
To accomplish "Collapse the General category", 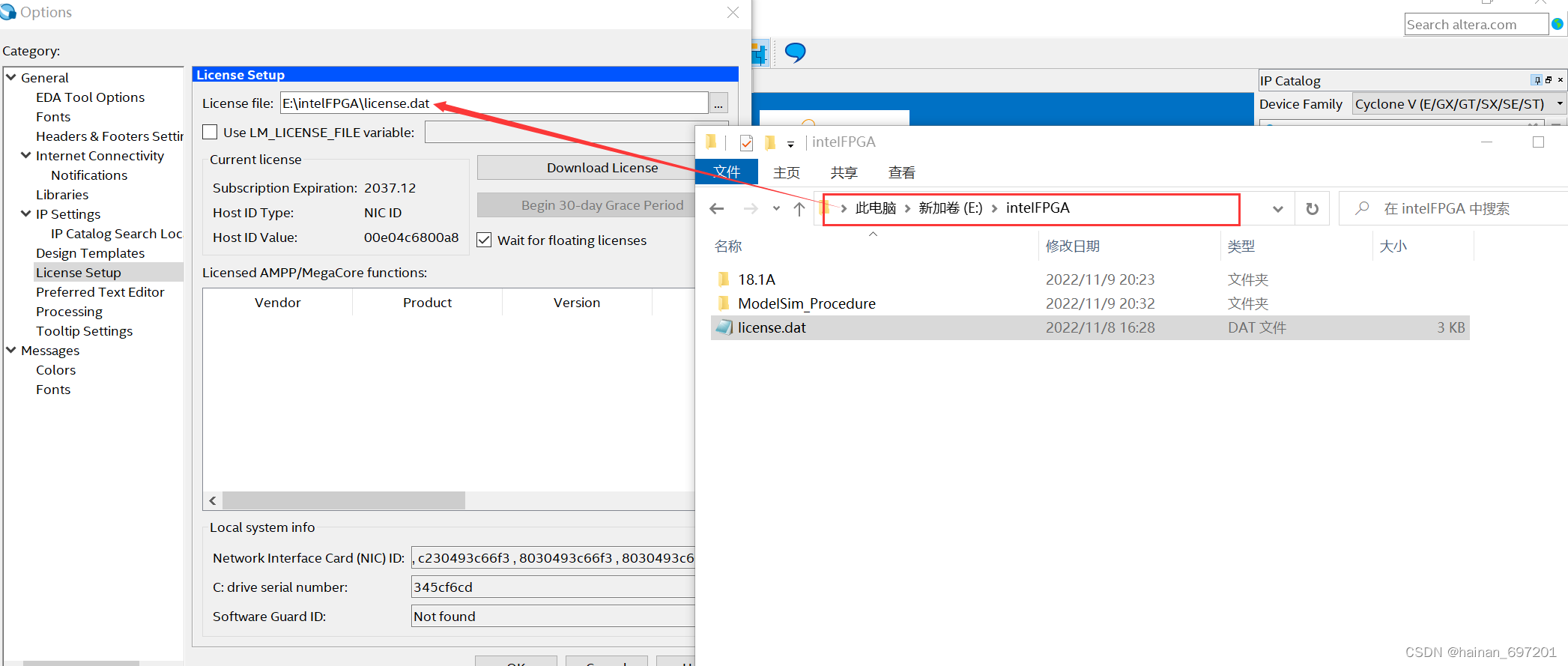I will pyautogui.click(x=11, y=77).
